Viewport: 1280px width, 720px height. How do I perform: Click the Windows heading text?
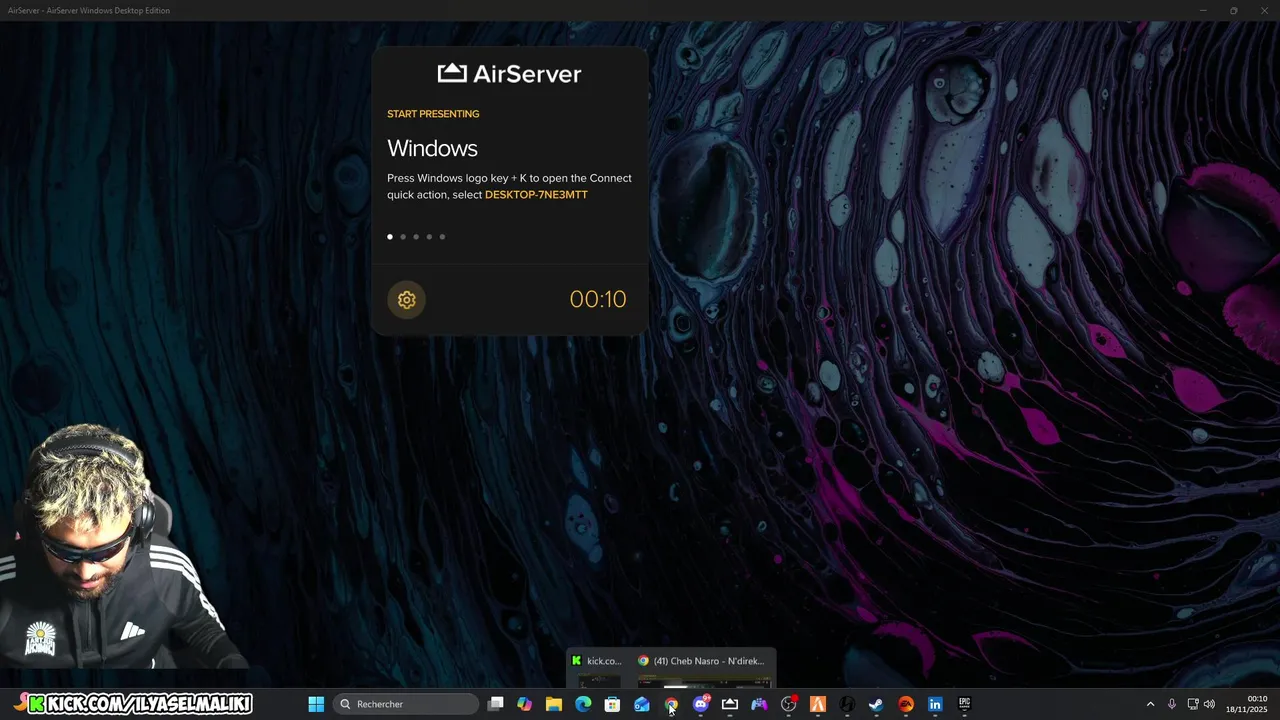tap(432, 148)
